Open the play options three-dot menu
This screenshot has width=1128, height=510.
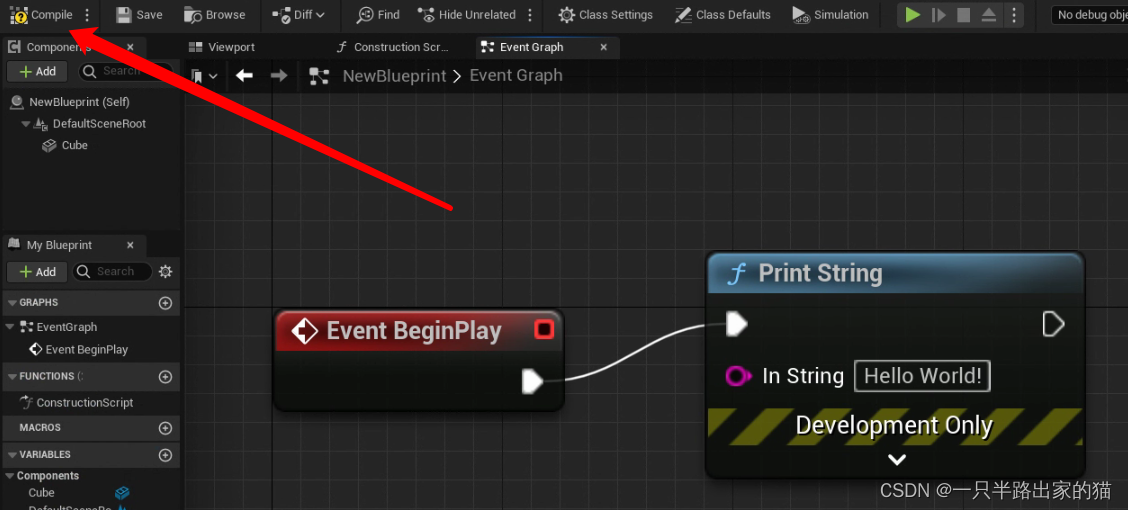tap(1014, 14)
